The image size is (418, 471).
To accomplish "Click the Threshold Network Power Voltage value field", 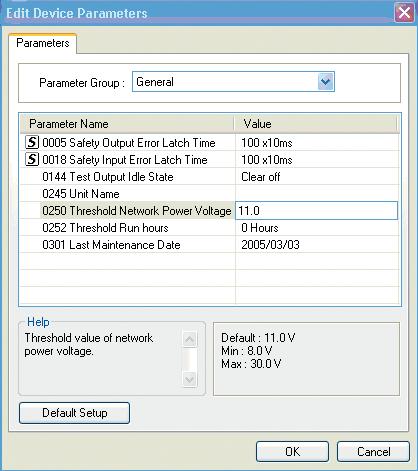I will pyautogui.click(x=317, y=211).
